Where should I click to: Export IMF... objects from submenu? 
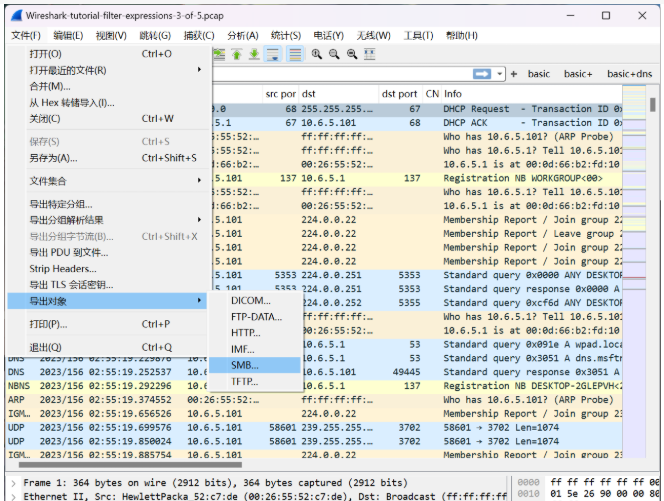click(x=255, y=349)
